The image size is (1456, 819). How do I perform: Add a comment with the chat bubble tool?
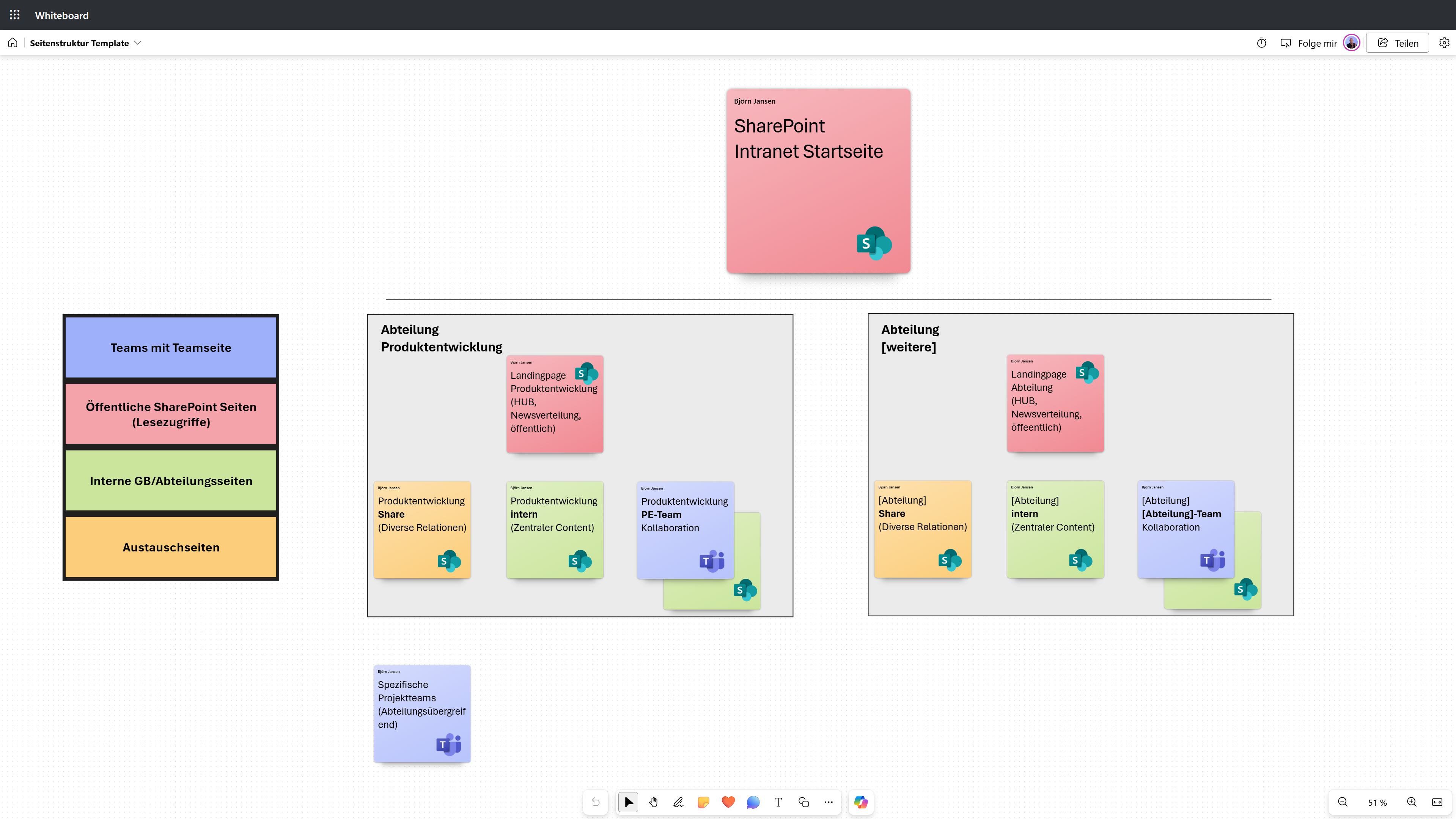[753, 802]
